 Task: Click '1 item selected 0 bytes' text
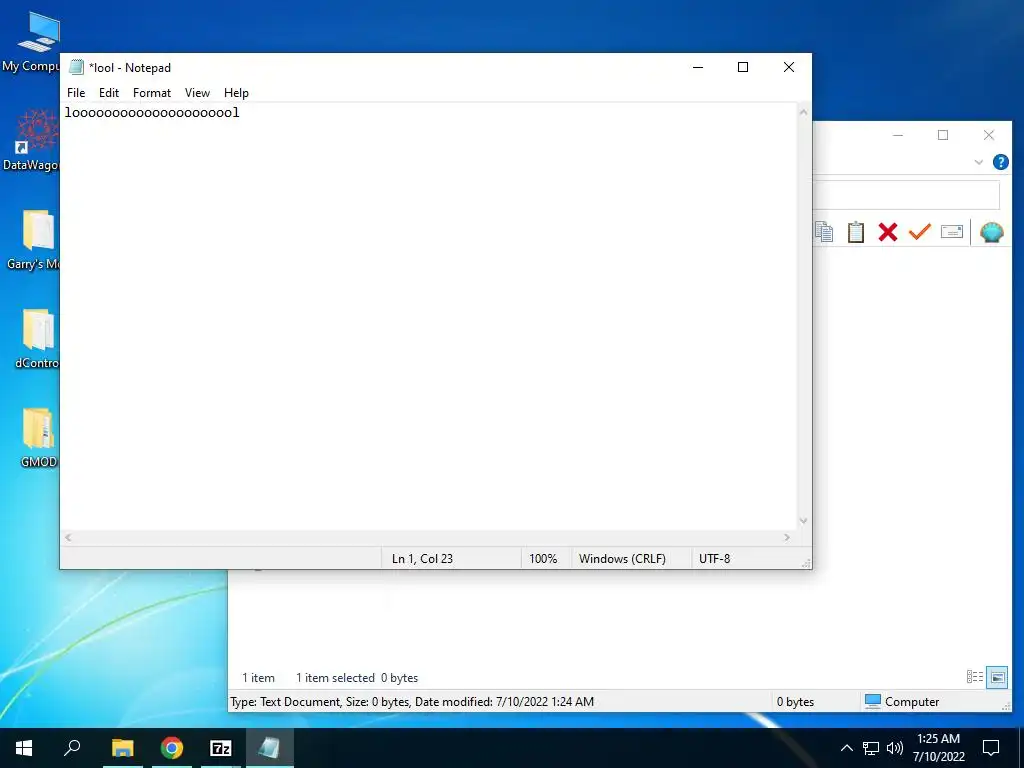point(357,678)
